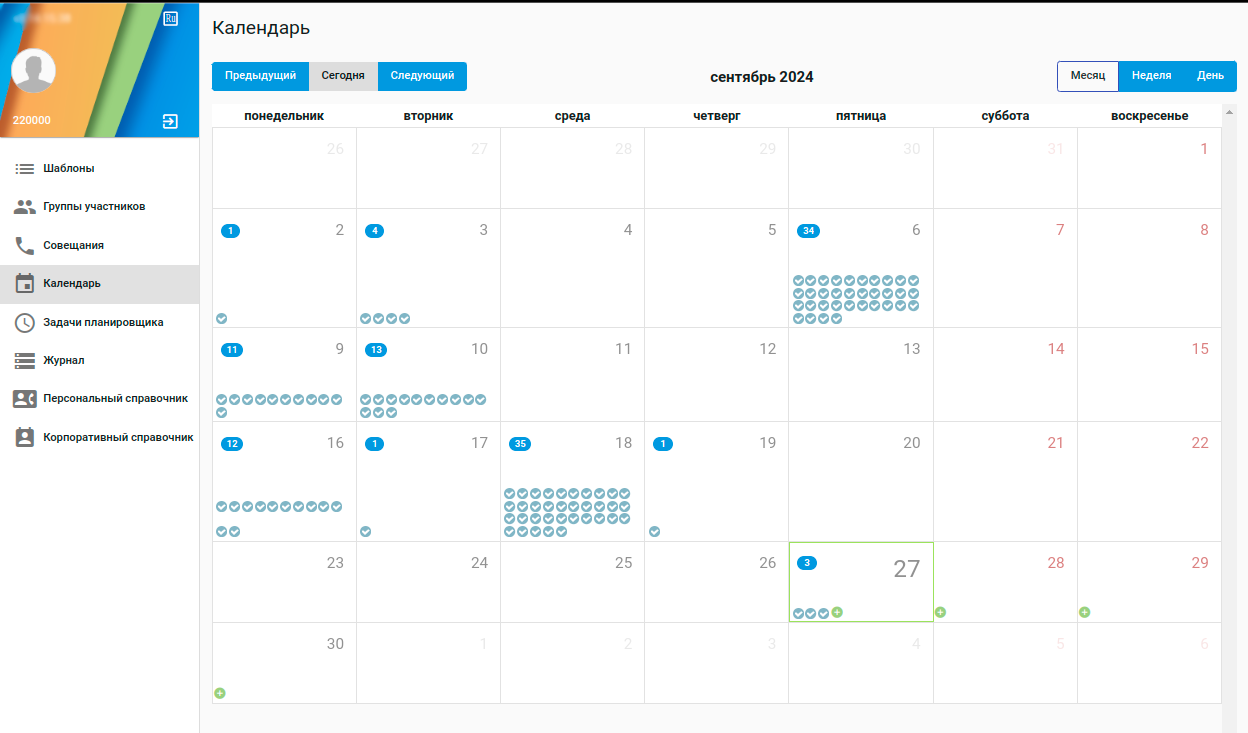Click the Задачи планировщика clock icon

click(x=25, y=322)
